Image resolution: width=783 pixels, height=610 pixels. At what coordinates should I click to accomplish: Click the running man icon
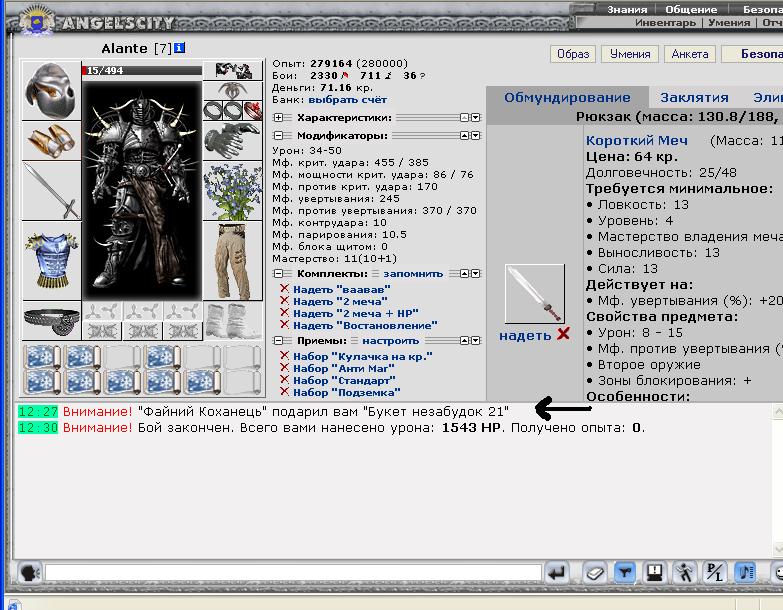coord(684,573)
